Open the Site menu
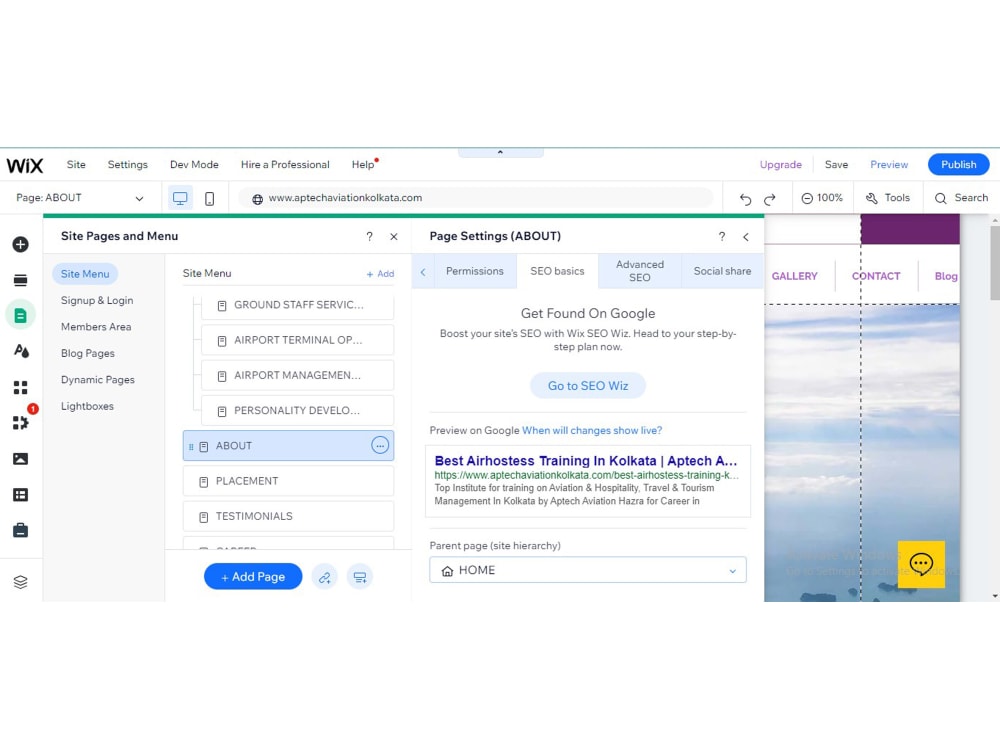 click(76, 165)
